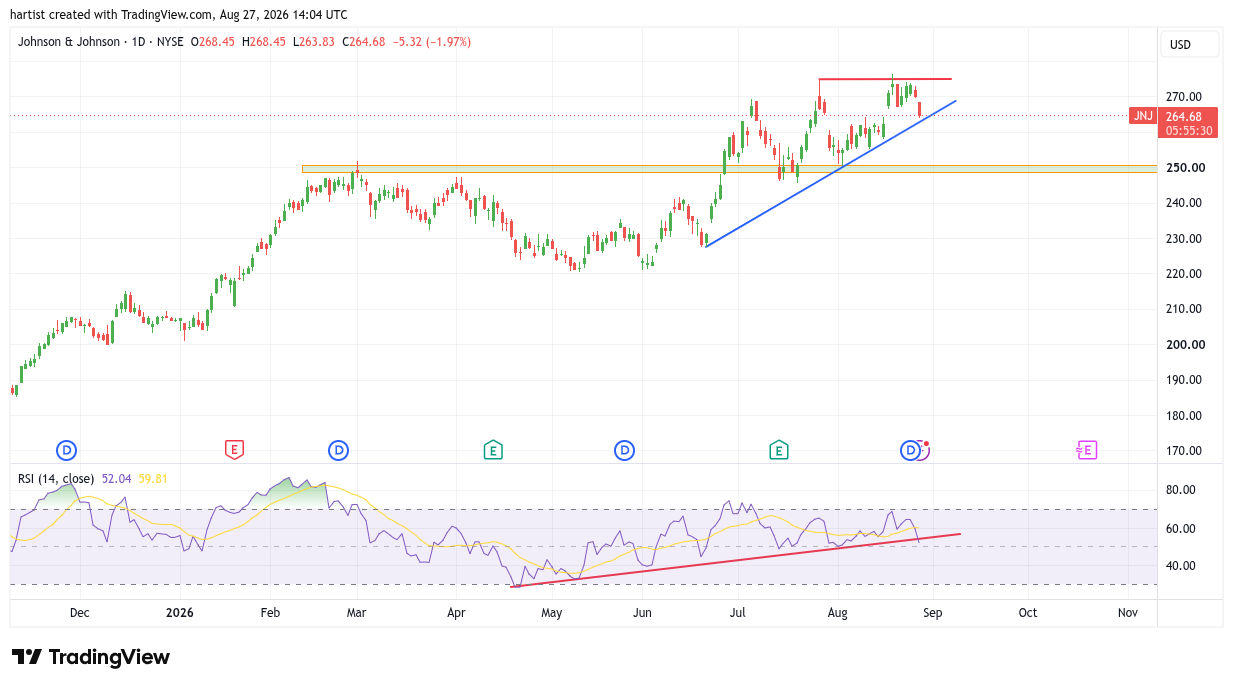Open the red earnings marker near January
The width and height of the screenshot is (1233, 687).
click(233, 450)
